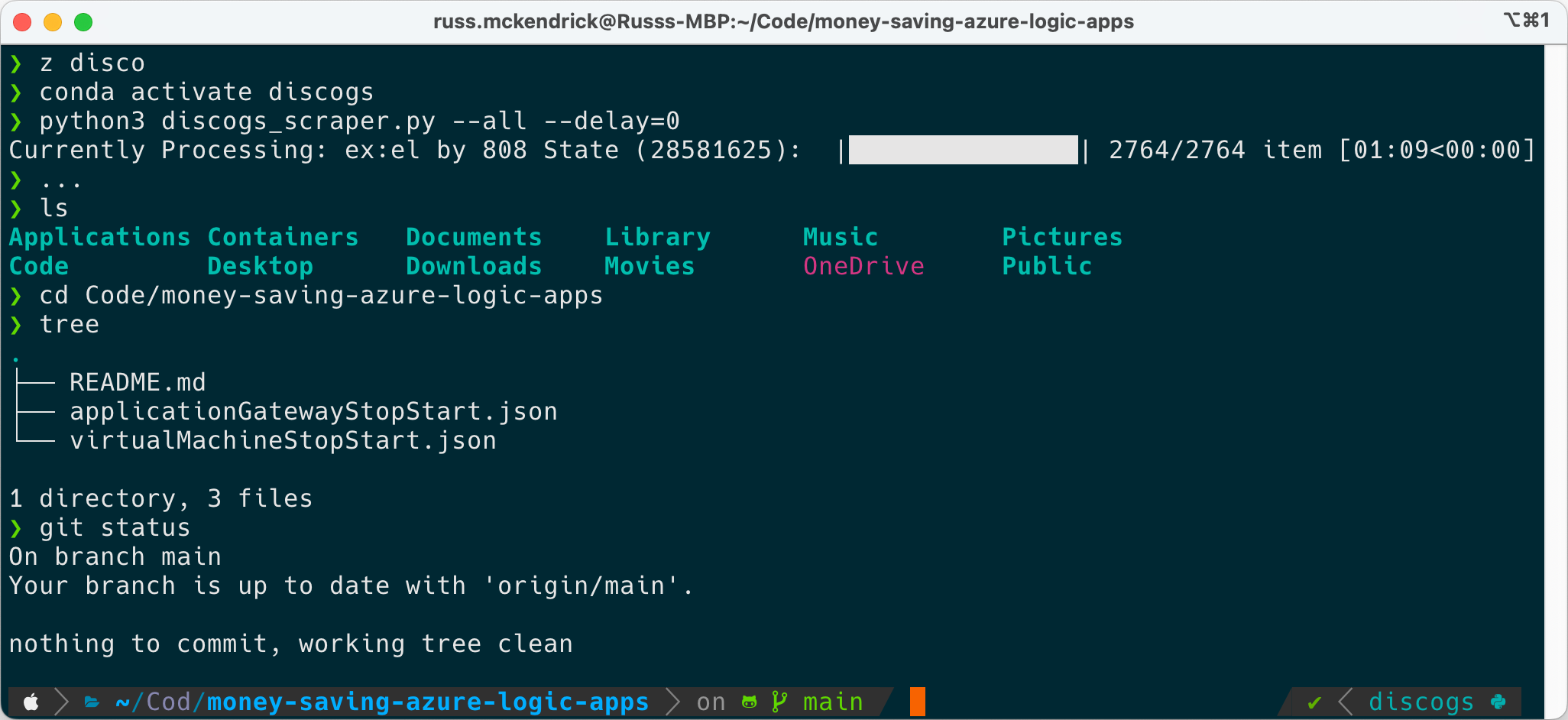Click the money-saving-azure-logic-apps path segment in prompt

tap(428, 702)
